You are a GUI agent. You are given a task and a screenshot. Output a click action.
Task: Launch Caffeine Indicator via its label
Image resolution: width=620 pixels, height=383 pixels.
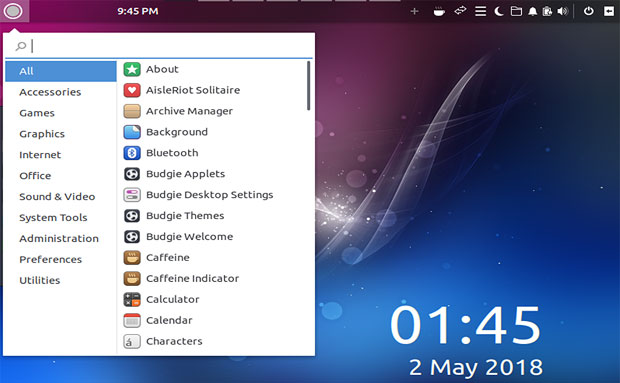click(x=193, y=279)
